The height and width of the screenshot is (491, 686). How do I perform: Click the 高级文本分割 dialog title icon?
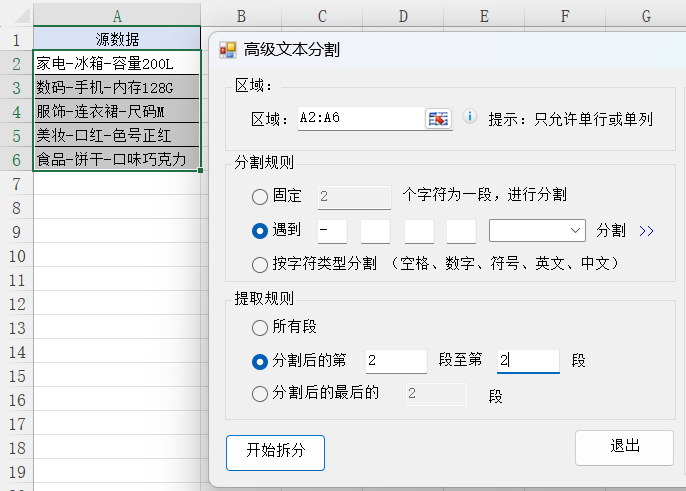[x=228, y=50]
